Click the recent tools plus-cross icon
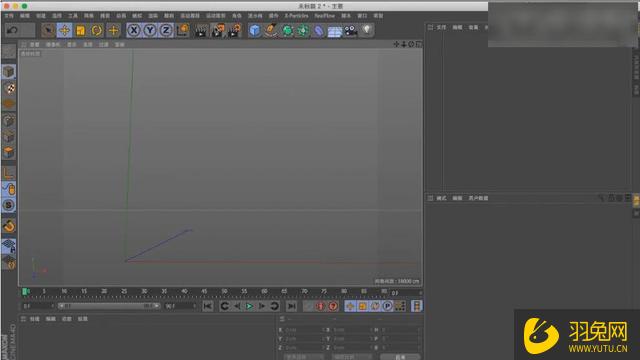This screenshot has height=360, width=640. coord(113,30)
